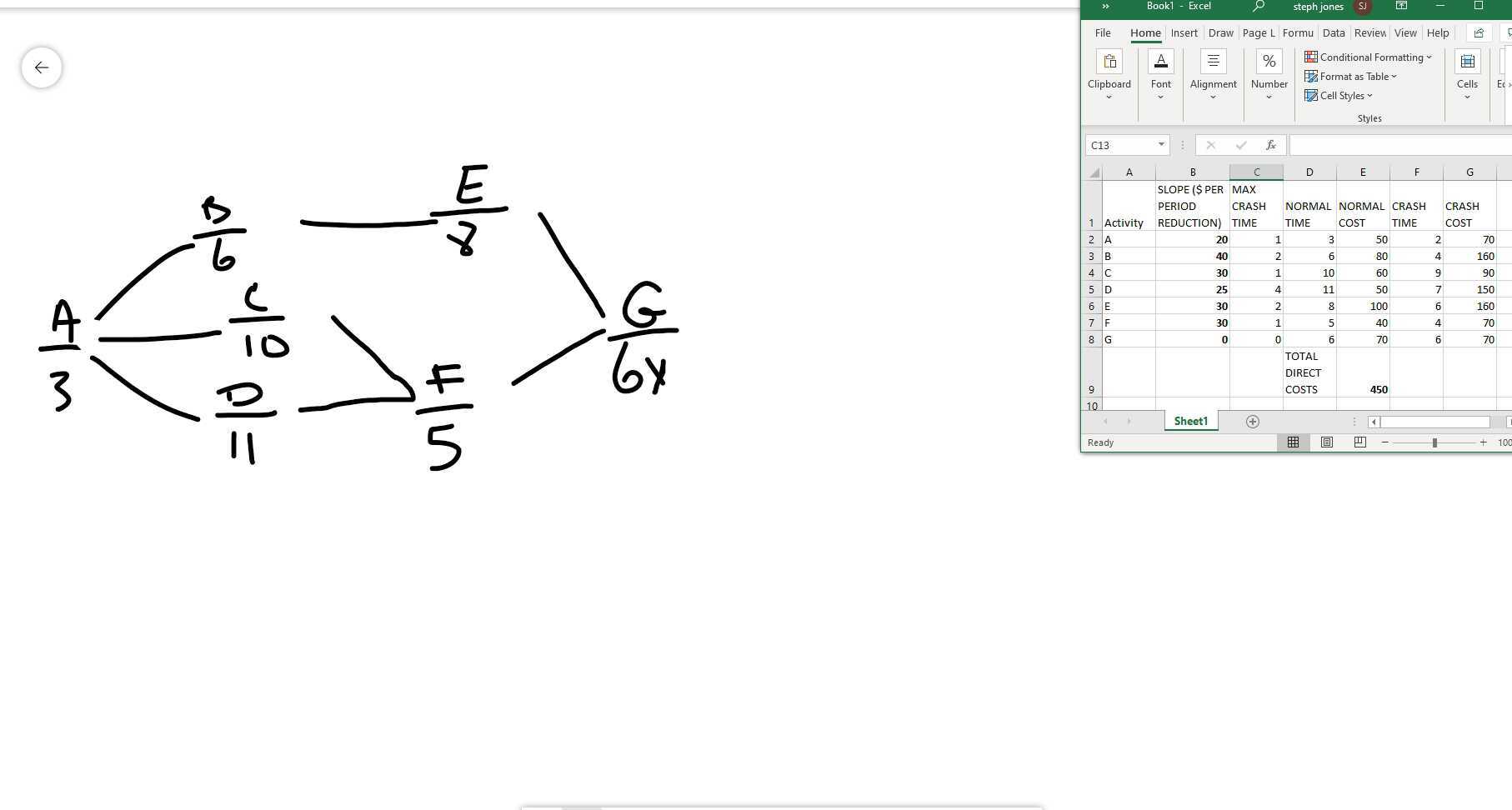This screenshot has width=1512, height=810.
Task: Switch to the Formulas ribbon tab
Action: click(x=1298, y=33)
